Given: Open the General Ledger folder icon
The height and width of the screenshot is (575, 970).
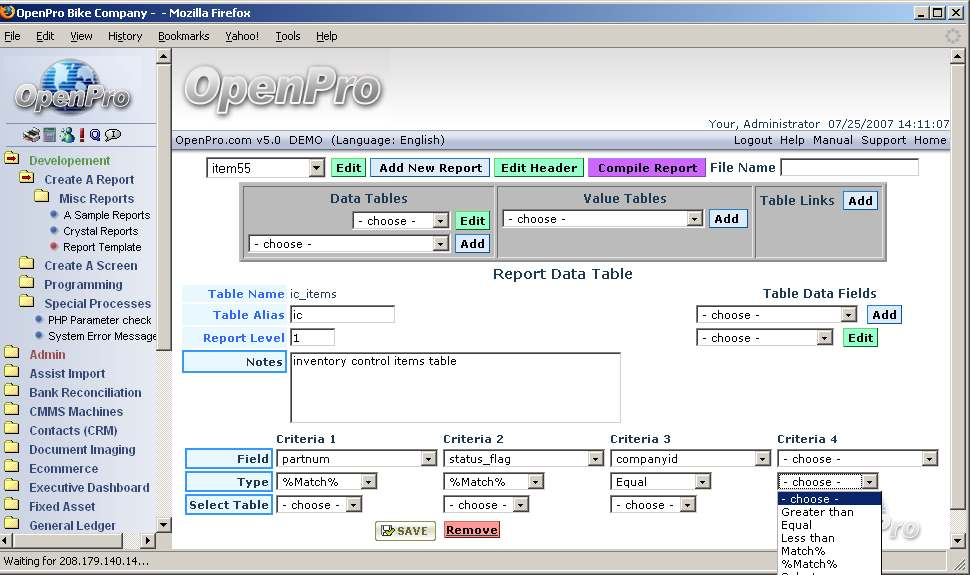Looking at the screenshot, I should 12,525.
